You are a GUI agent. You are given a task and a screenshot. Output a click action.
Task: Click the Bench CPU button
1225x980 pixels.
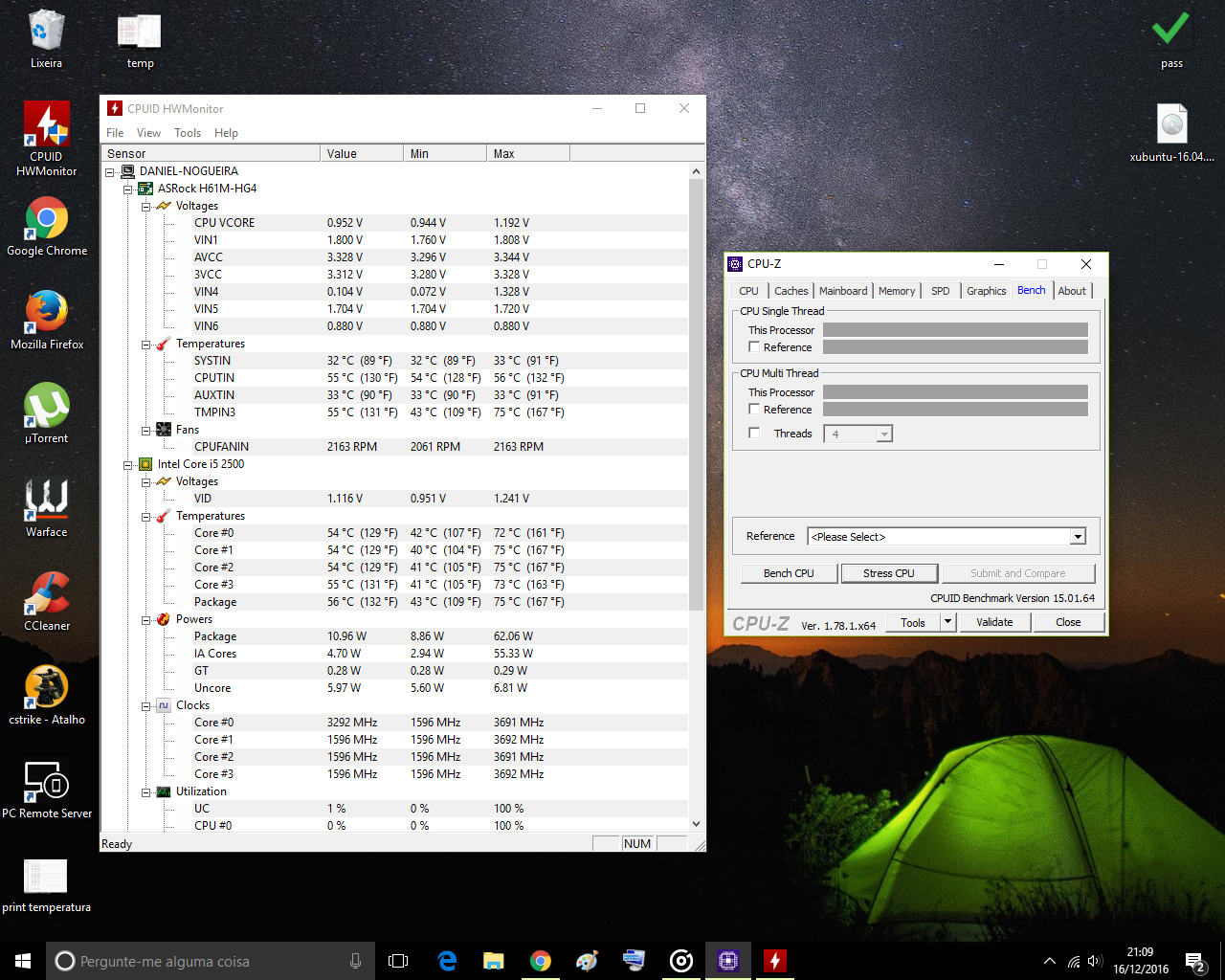click(789, 573)
